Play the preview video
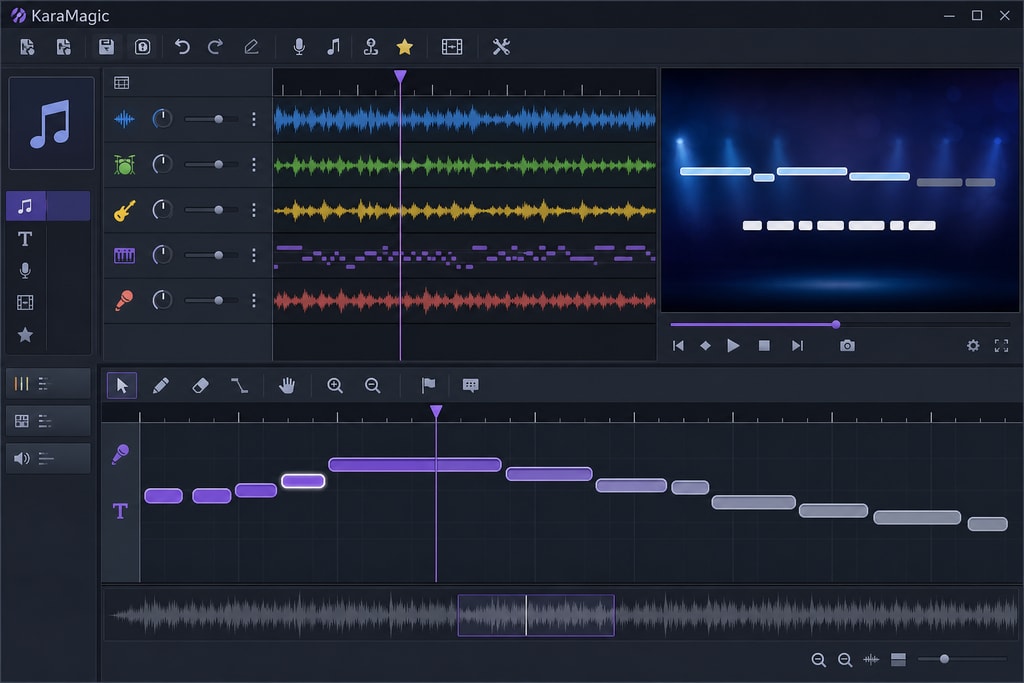The width and height of the screenshot is (1024, 683). click(733, 345)
